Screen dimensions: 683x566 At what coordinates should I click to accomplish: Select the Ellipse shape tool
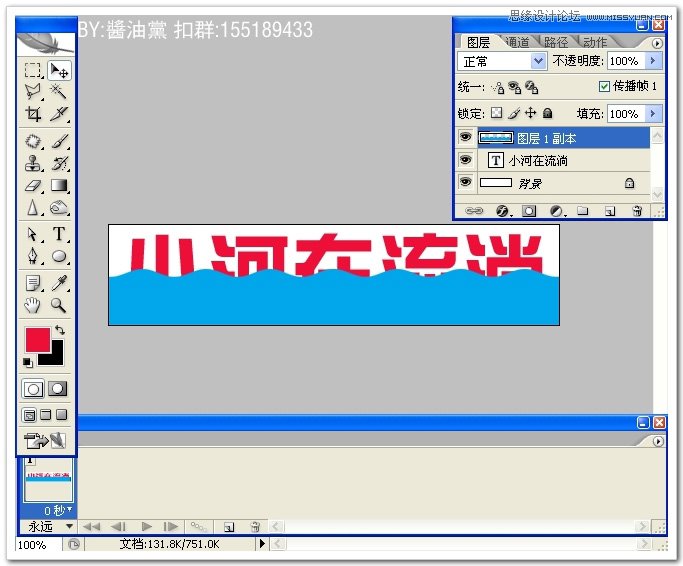59,256
